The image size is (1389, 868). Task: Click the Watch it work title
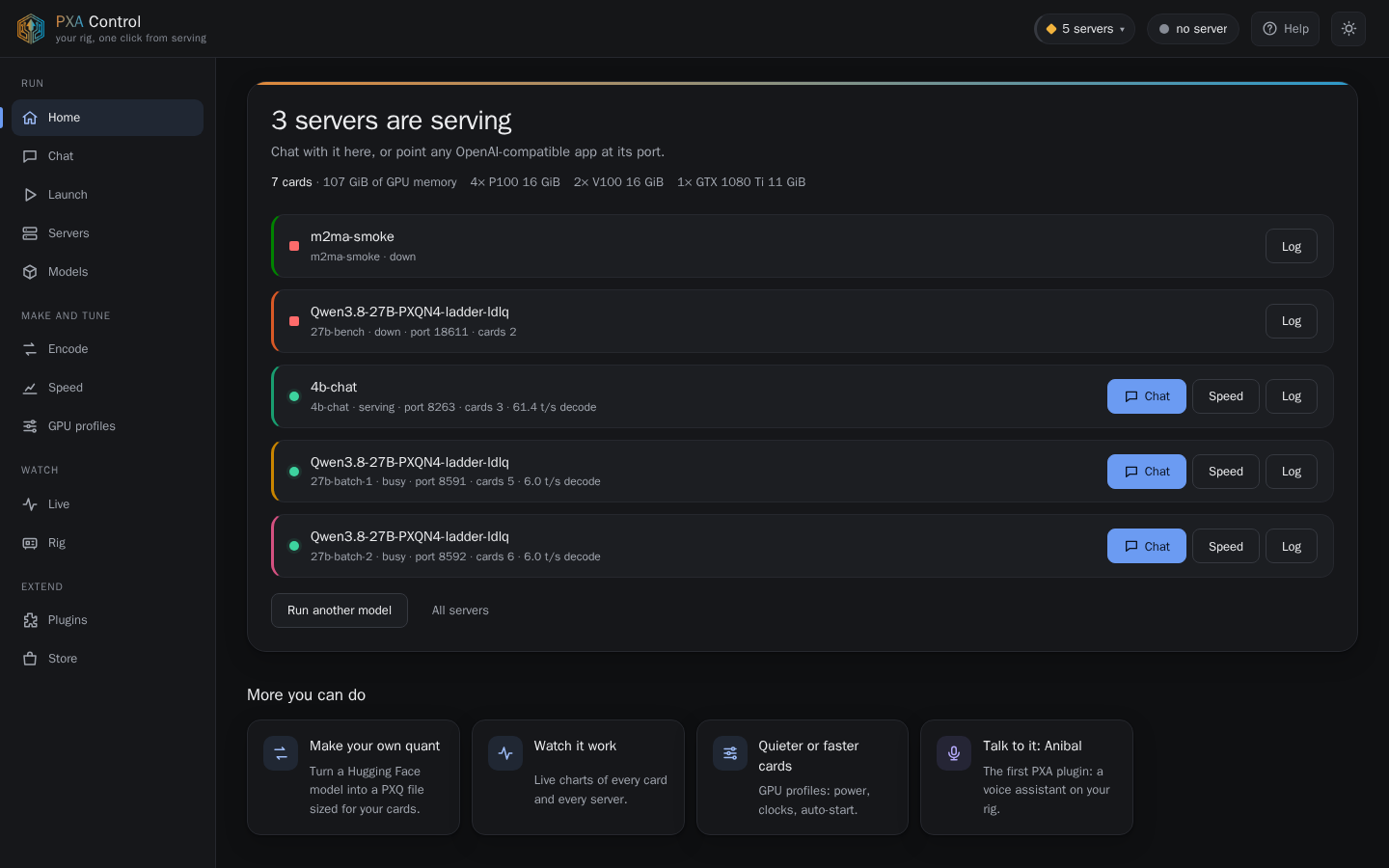tap(575, 746)
